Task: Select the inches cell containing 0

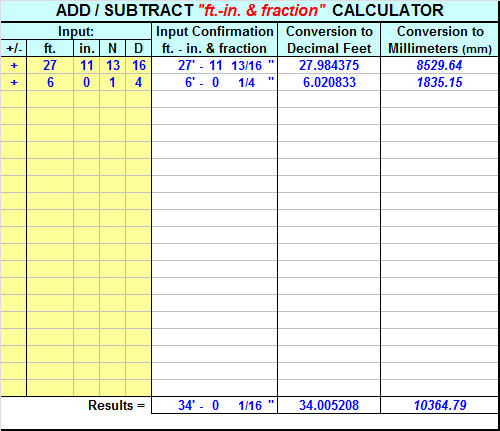Action: (x=86, y=82)
